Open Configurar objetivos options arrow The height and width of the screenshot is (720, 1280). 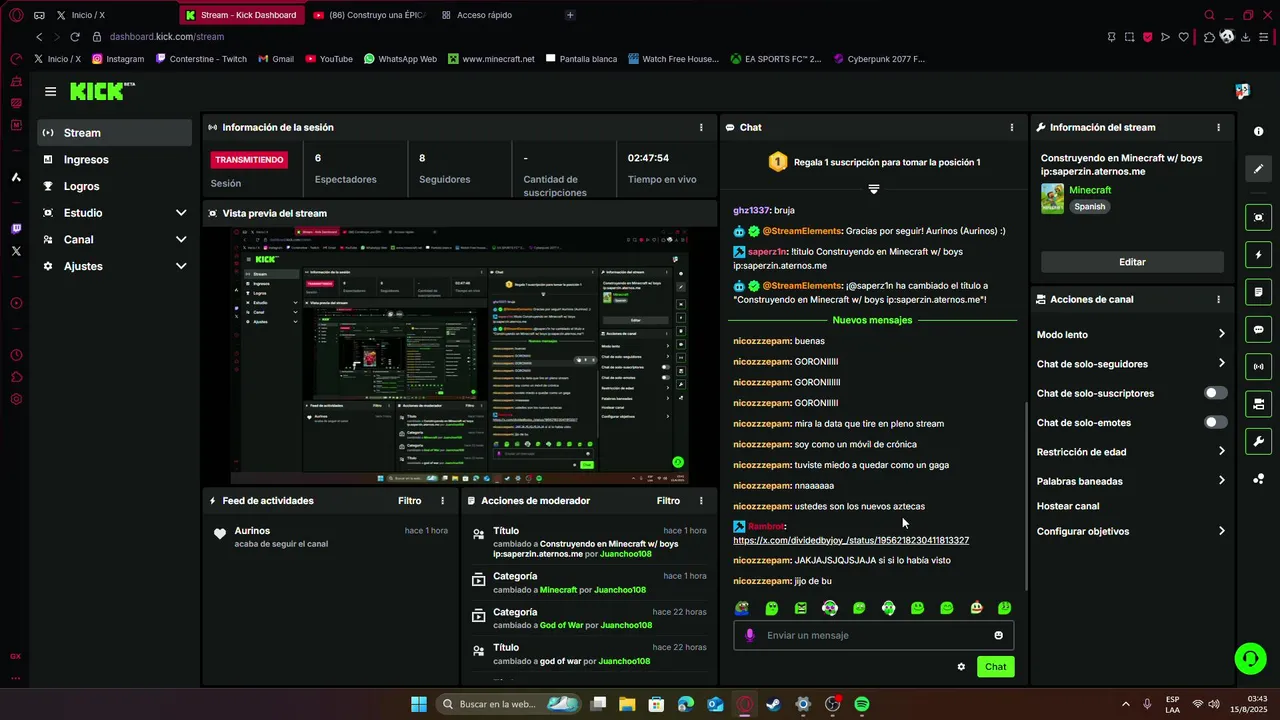click(1221, 531)
